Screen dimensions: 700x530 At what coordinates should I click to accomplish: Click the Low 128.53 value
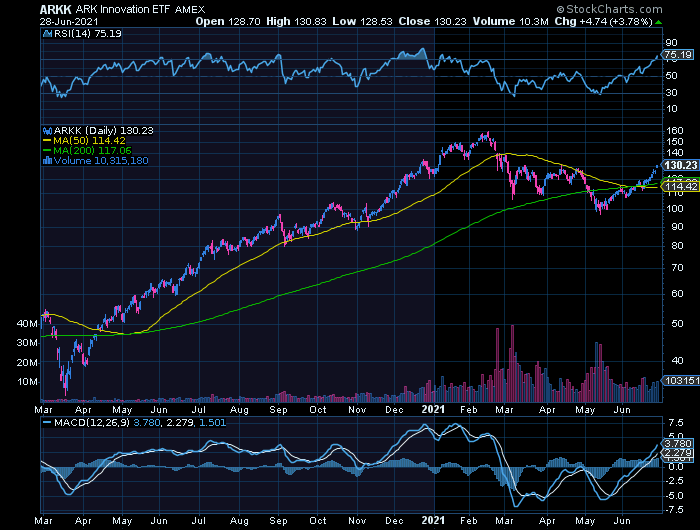coord(362,21)
